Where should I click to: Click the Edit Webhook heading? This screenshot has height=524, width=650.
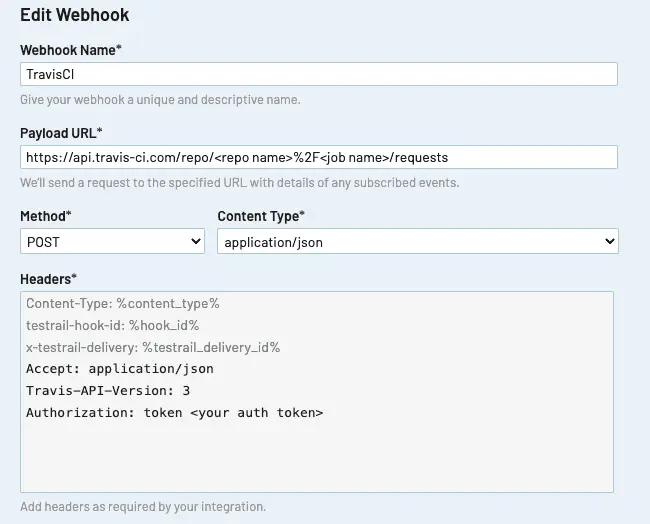point(75,15)
